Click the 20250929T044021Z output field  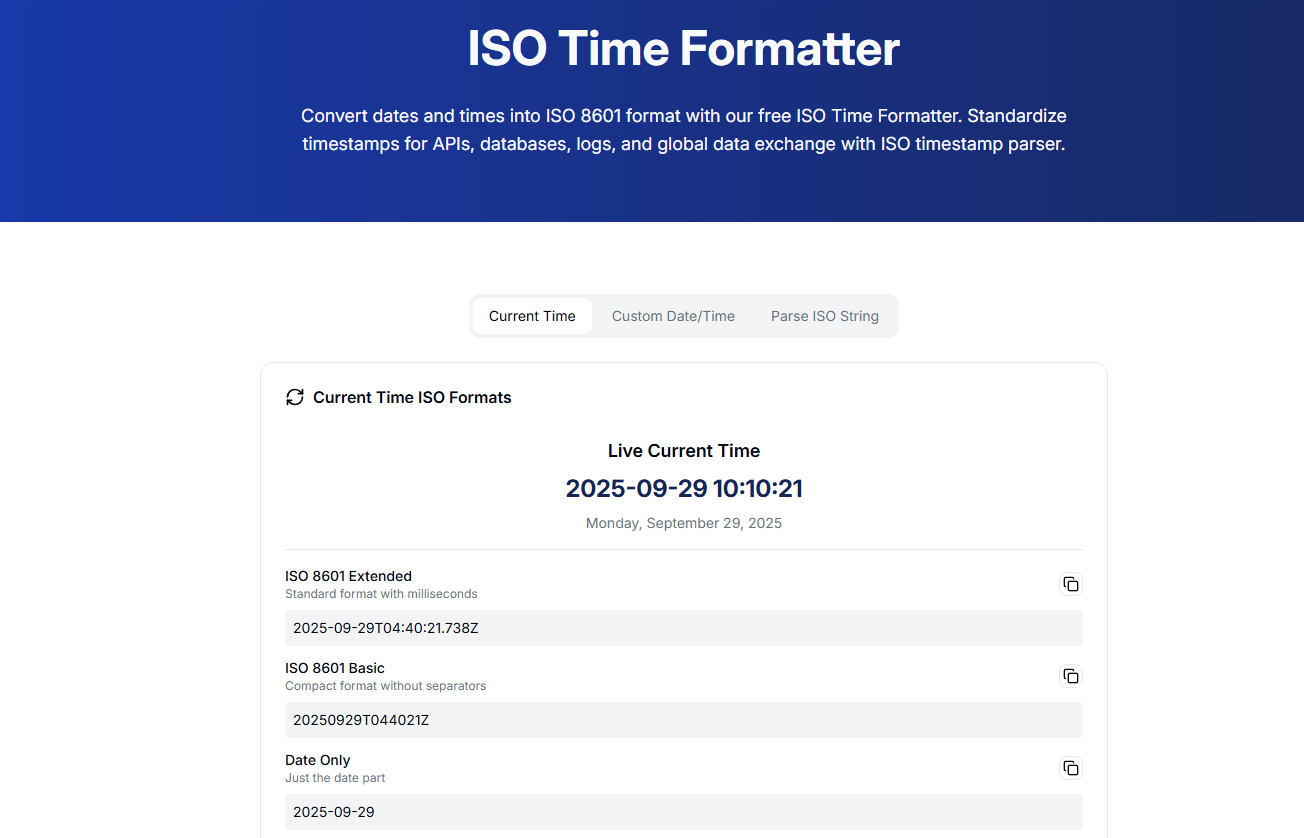[x=683, y=720]
